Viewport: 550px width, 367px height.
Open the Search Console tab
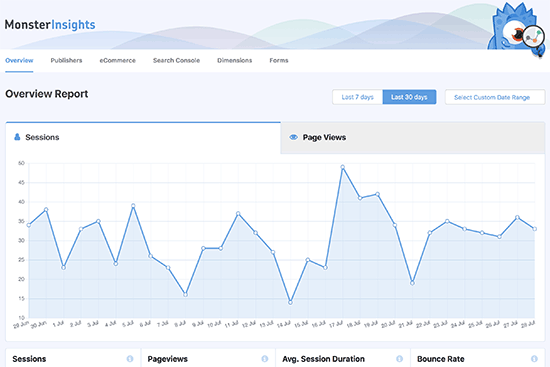point(176,60)
